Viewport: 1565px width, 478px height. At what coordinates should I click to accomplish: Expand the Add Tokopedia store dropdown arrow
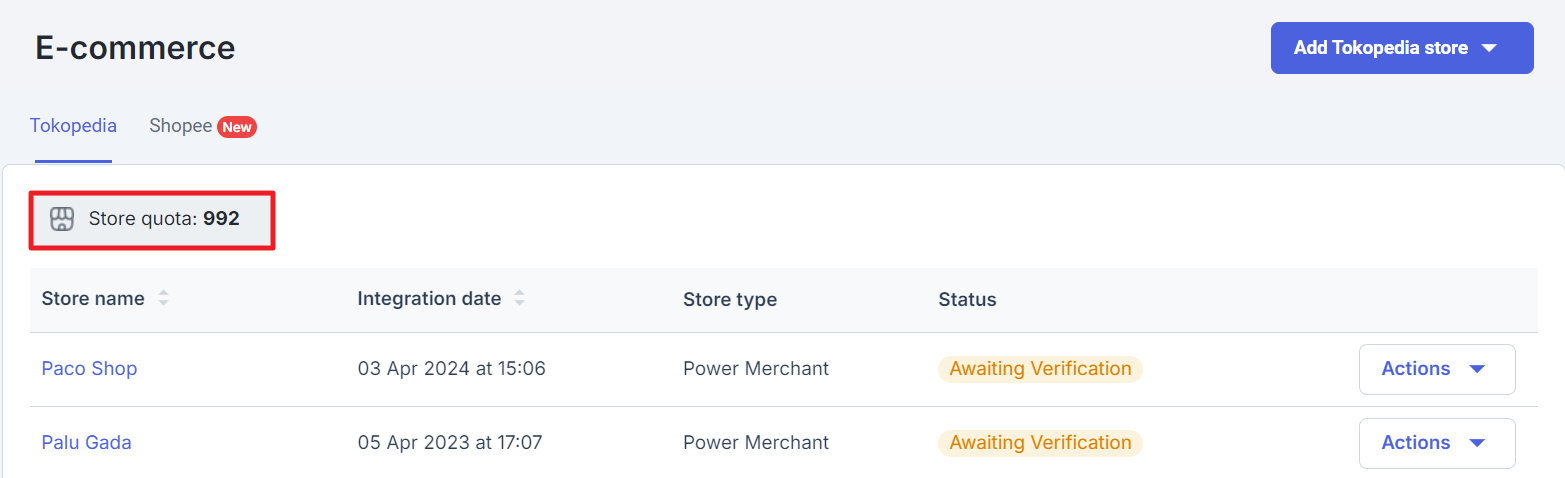tap(1489, 48)
